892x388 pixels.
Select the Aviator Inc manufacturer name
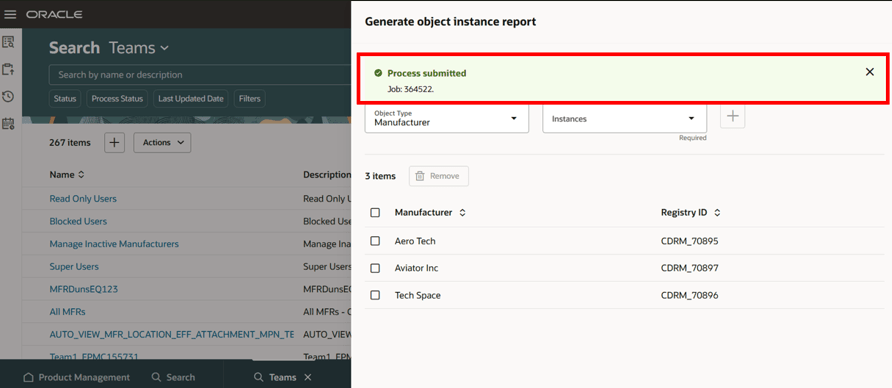[x=416, y=268]
